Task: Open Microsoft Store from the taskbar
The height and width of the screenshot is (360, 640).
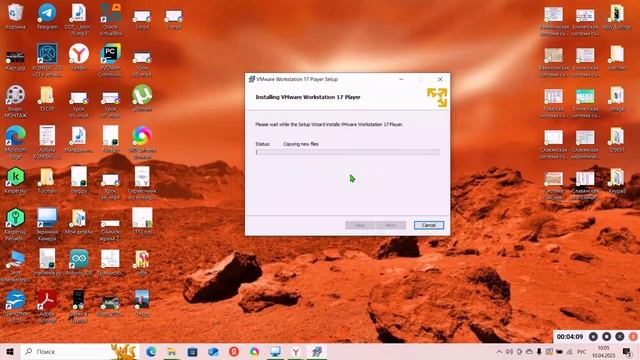Action: coord(192,351)
